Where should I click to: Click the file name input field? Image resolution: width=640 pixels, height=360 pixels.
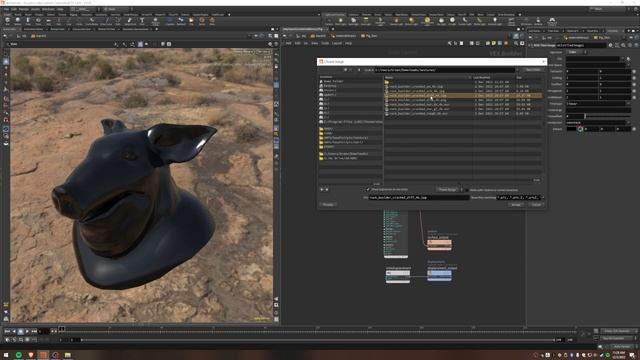(419, 198)
